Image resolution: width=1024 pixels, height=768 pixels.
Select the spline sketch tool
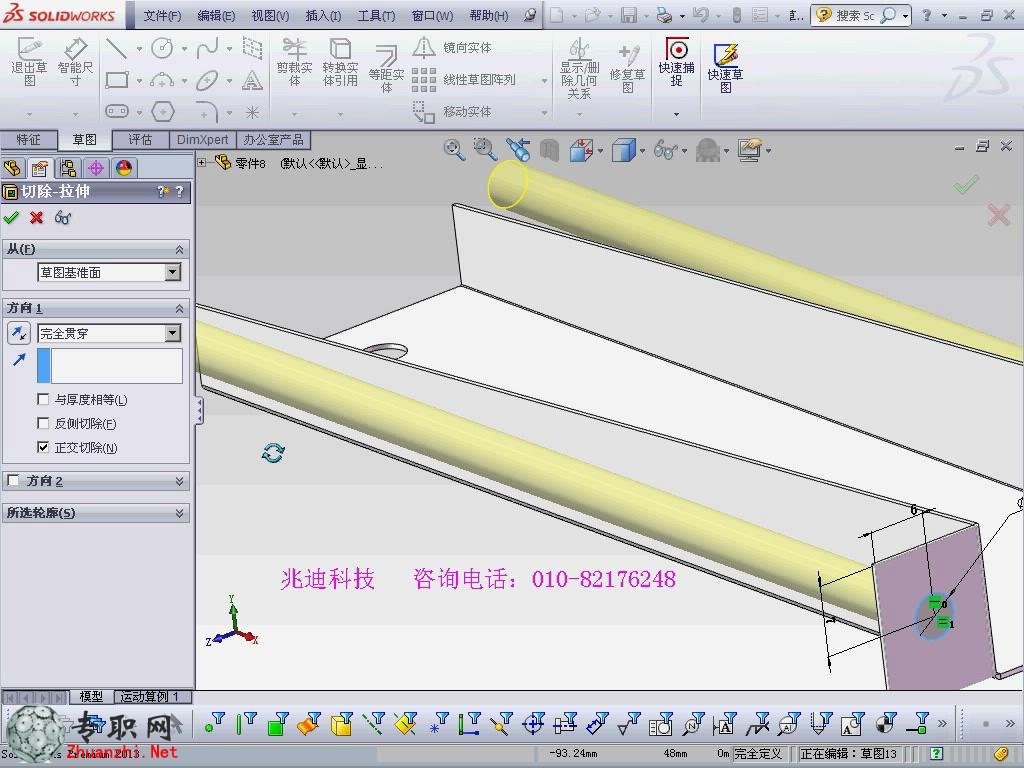[208, 48]
